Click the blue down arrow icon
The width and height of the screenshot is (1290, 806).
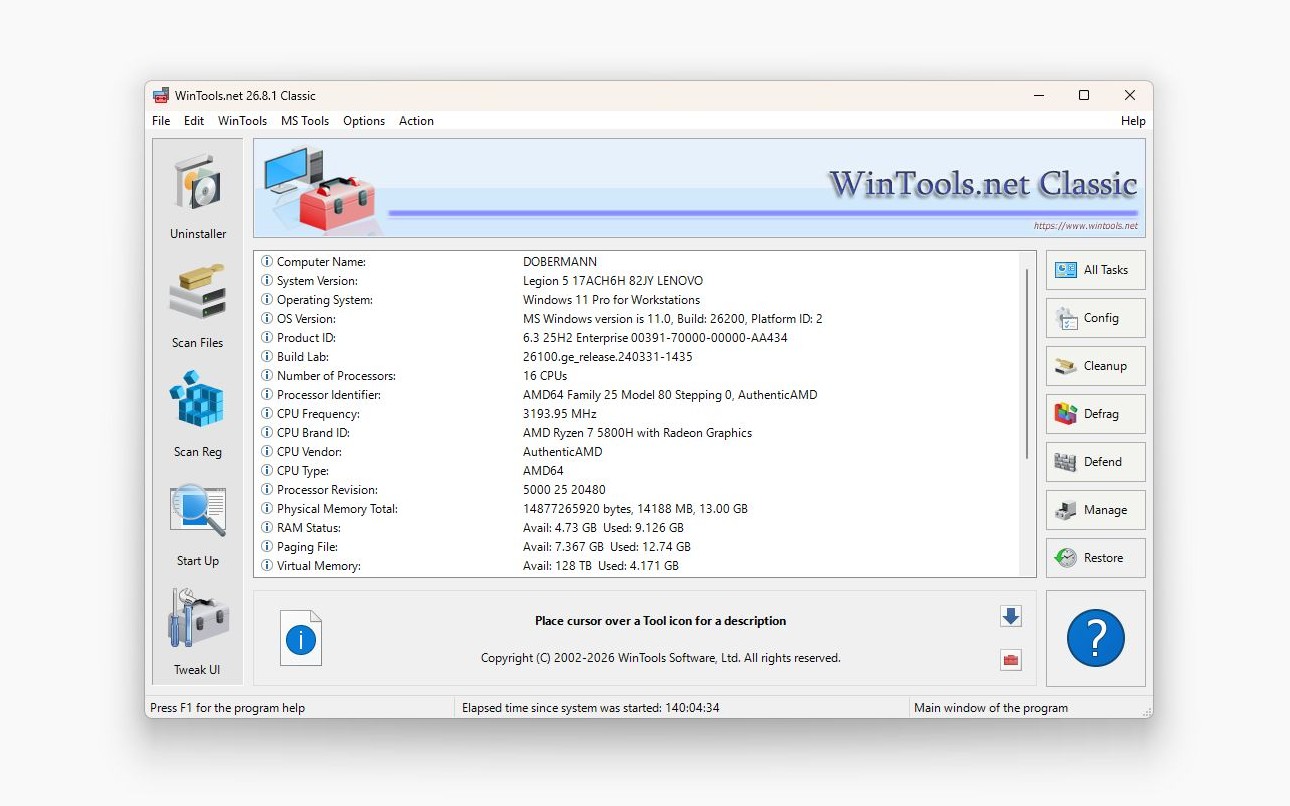(1011, 616)
